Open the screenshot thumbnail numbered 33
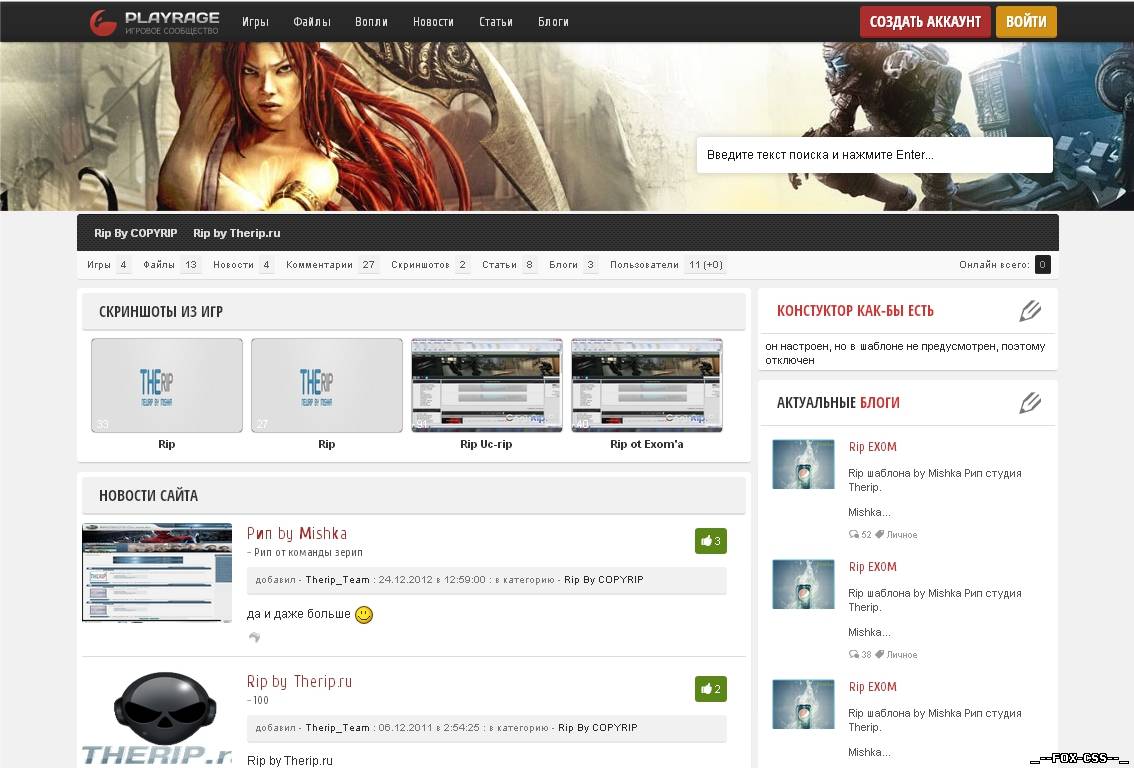 click(167, 385)
